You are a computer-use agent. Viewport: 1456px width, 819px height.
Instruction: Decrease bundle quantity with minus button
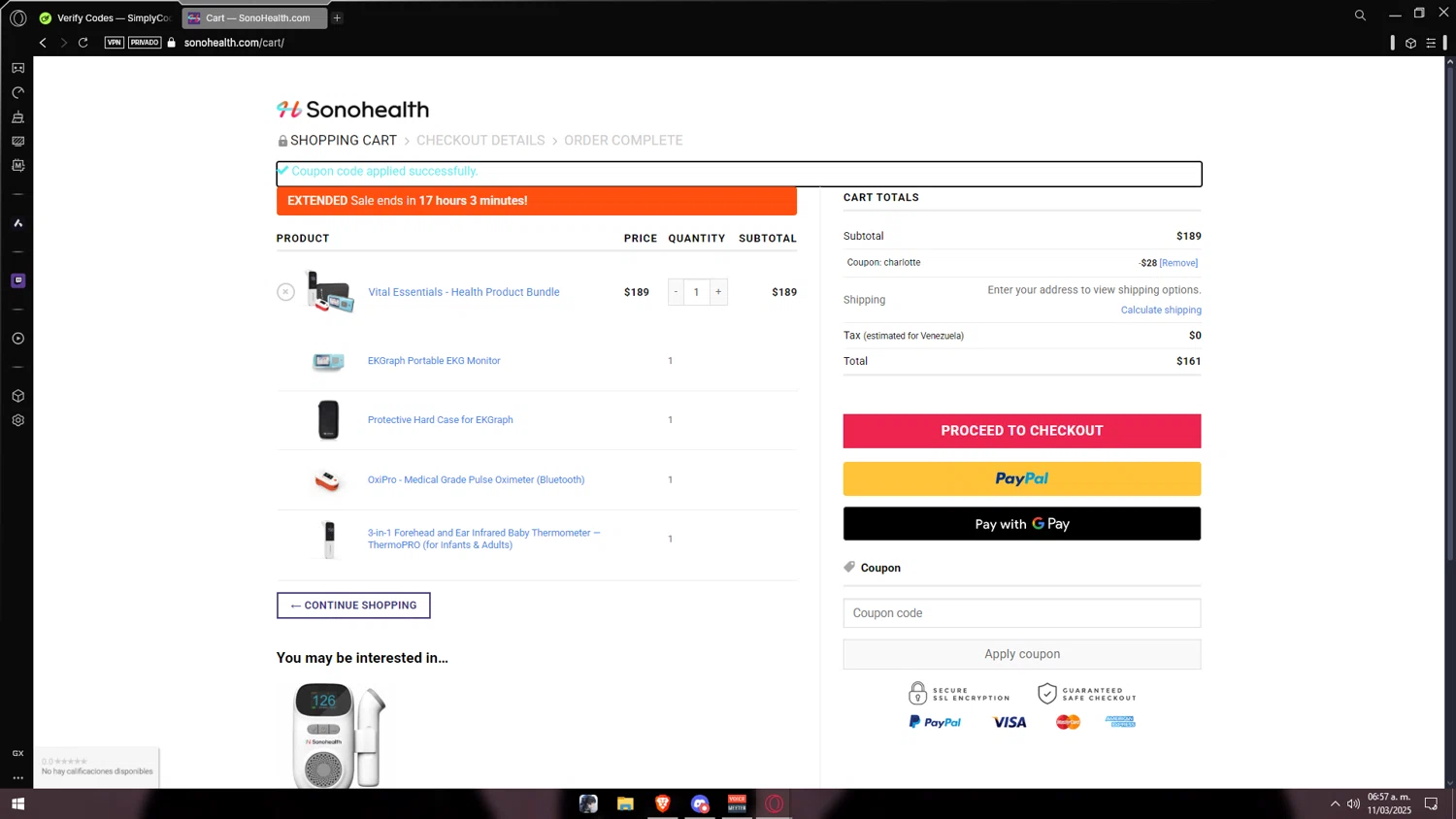click(x=677, y=292)
